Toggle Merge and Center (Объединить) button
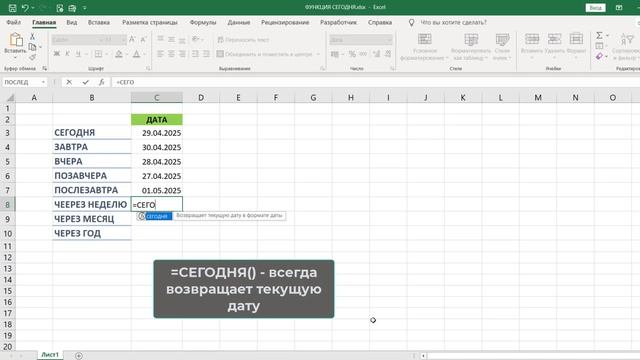The image size is (640, 360). [264, 54]
